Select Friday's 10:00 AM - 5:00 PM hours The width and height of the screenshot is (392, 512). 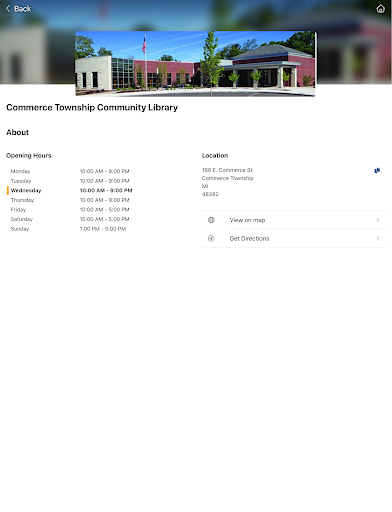[105, 210]
